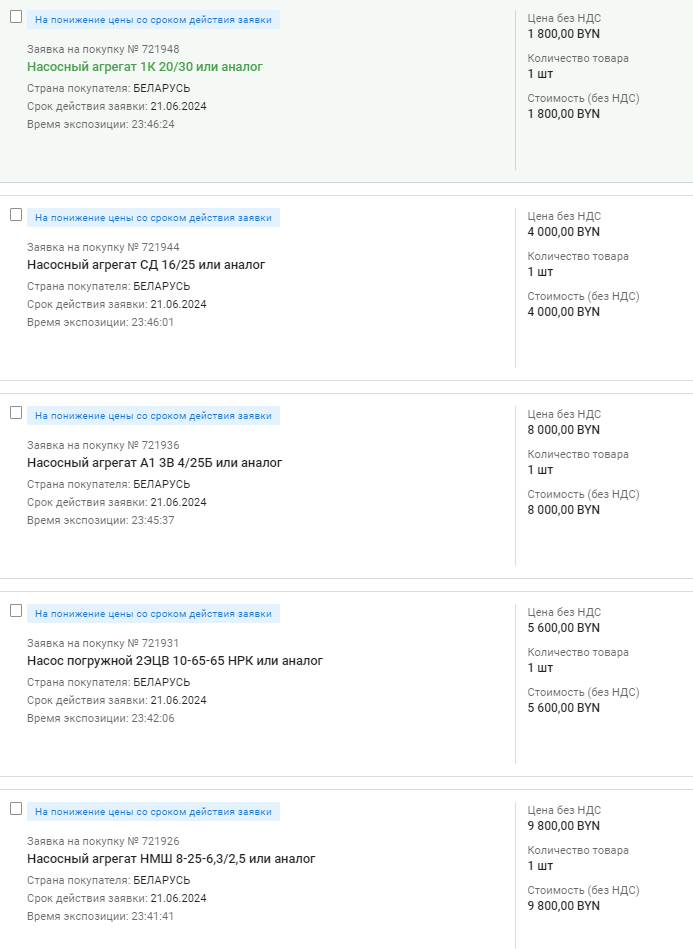Click 'Заявка на покупку № 721936' label
693x949 pixels.
coord(103,445)
